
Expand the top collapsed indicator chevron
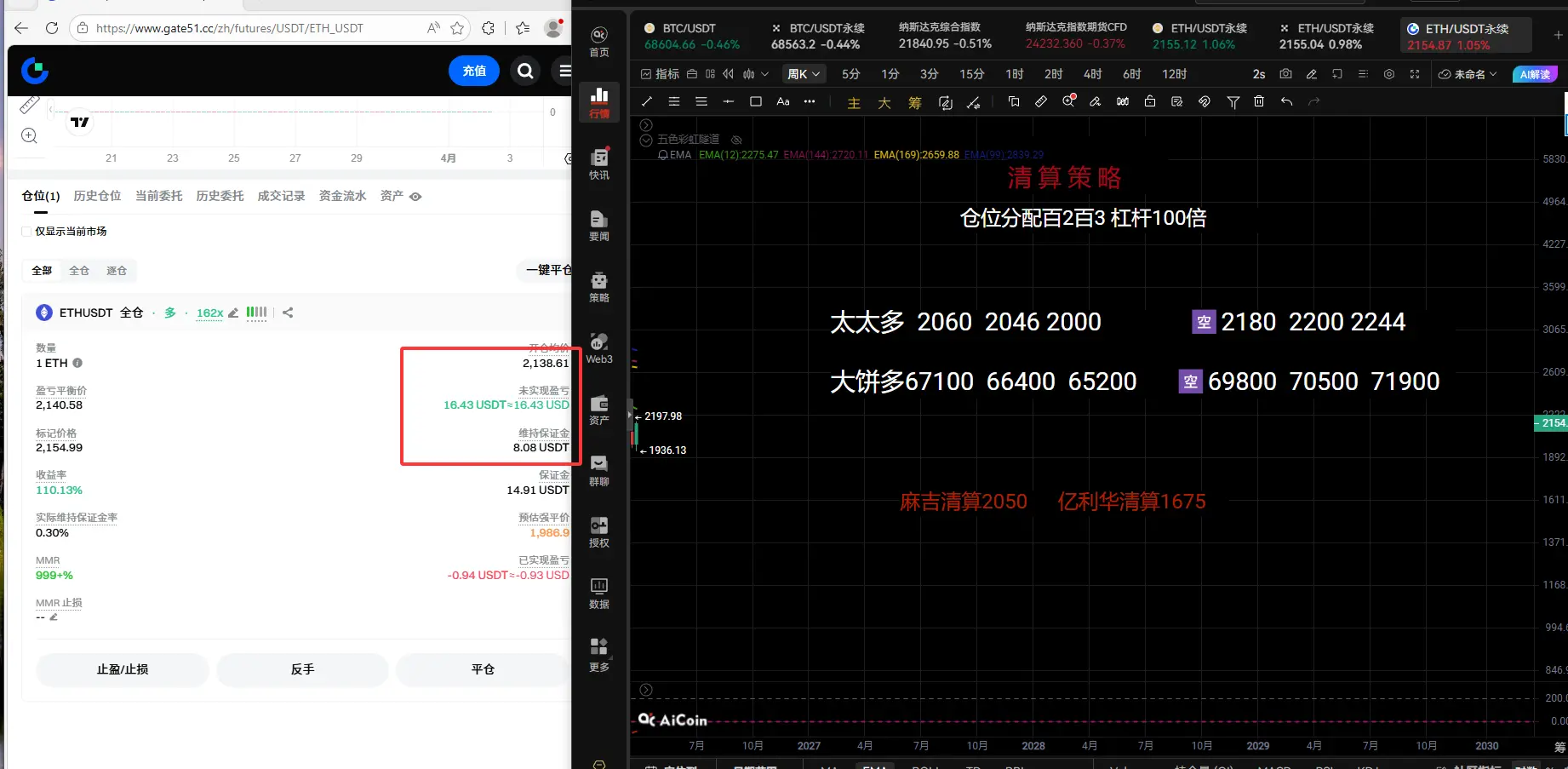coord(646,125)
